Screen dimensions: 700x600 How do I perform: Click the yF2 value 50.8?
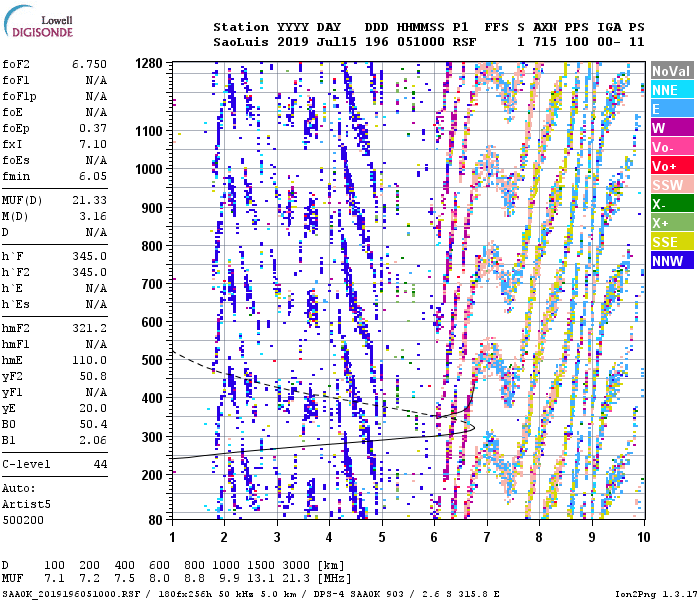tap(93, 376)
